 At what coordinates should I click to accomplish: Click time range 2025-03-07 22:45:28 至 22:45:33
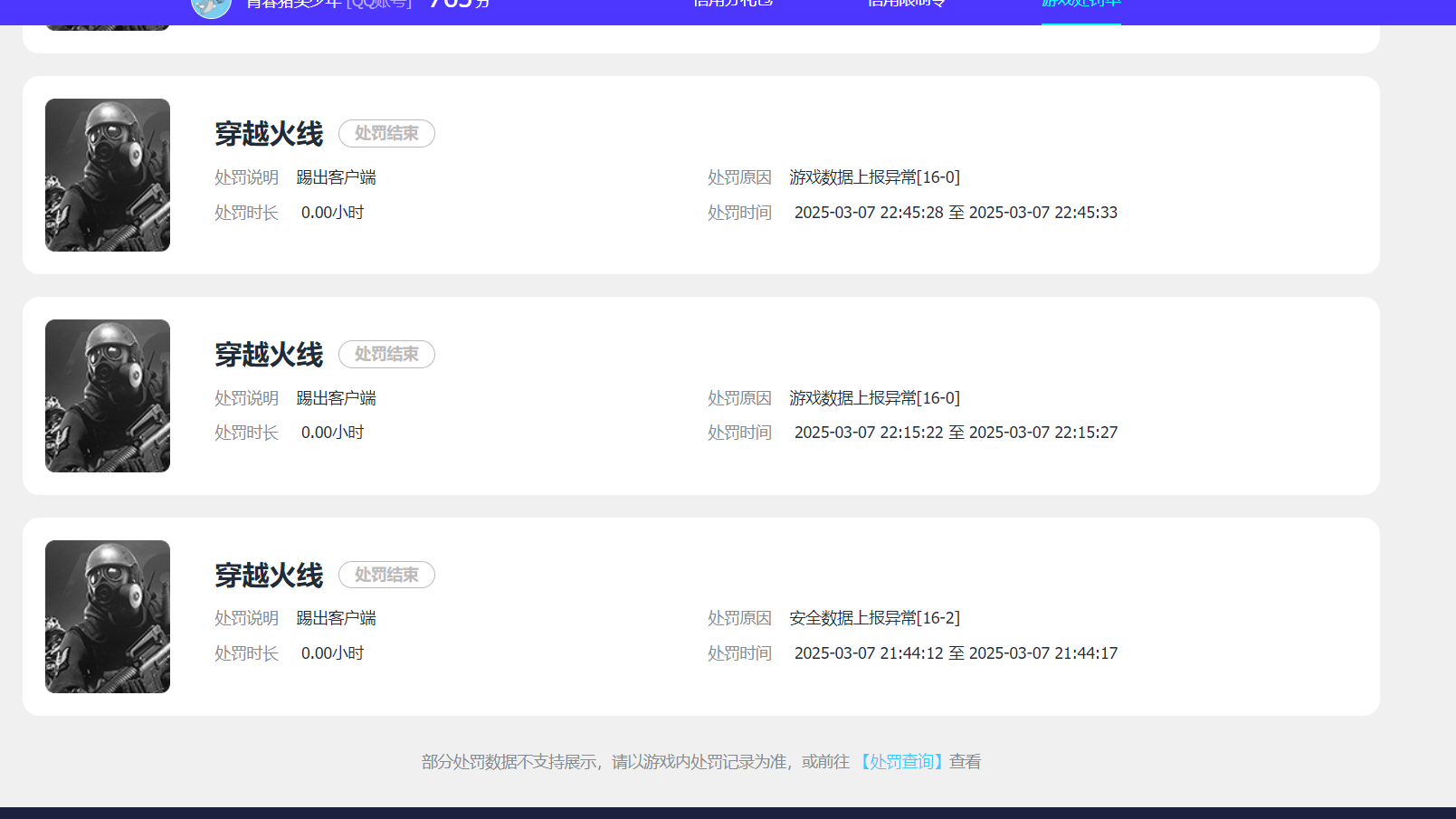pyautogui.click(x=956, y=213)
